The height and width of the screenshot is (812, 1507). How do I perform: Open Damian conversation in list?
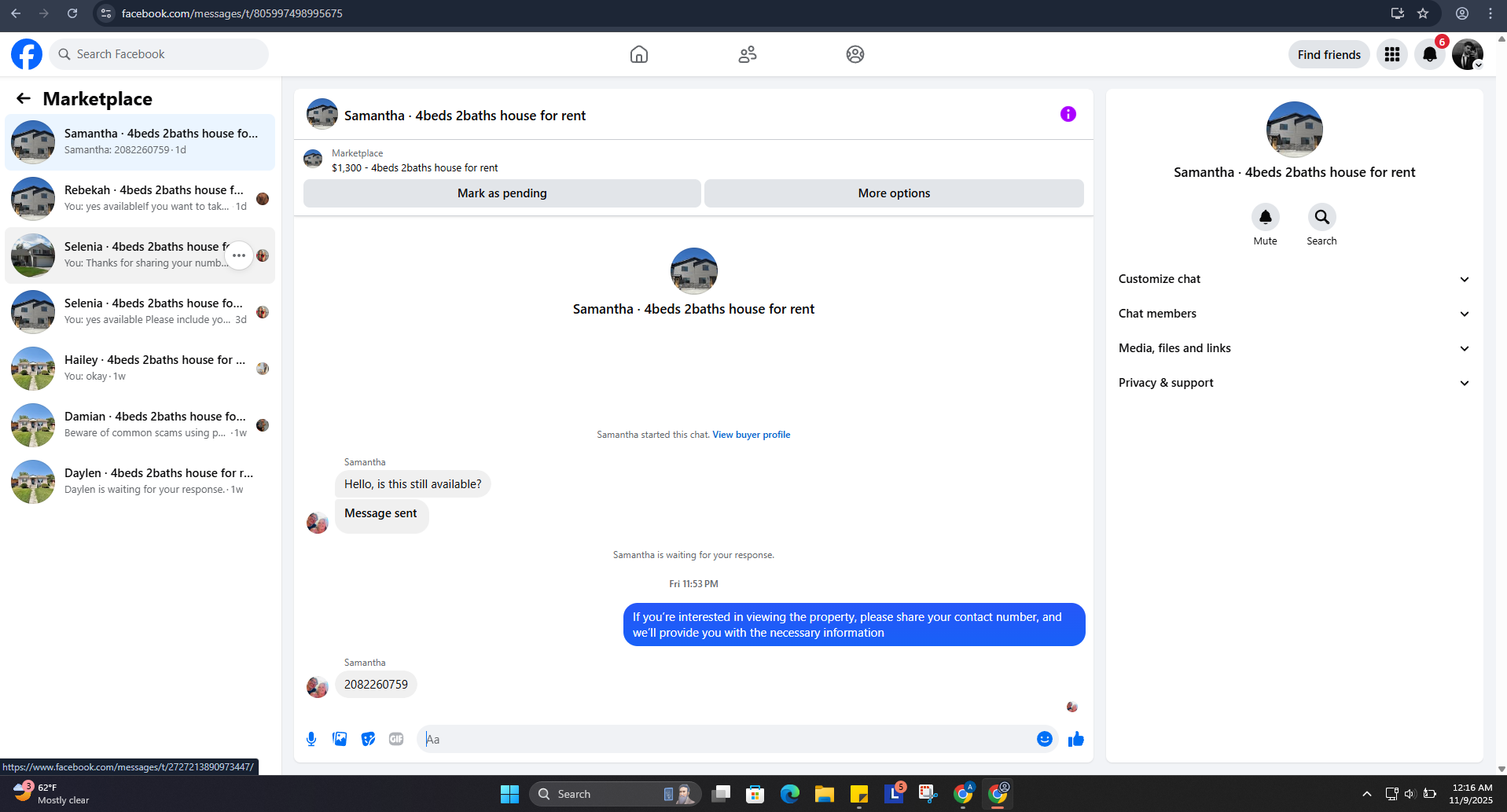(x=140, y=425)
